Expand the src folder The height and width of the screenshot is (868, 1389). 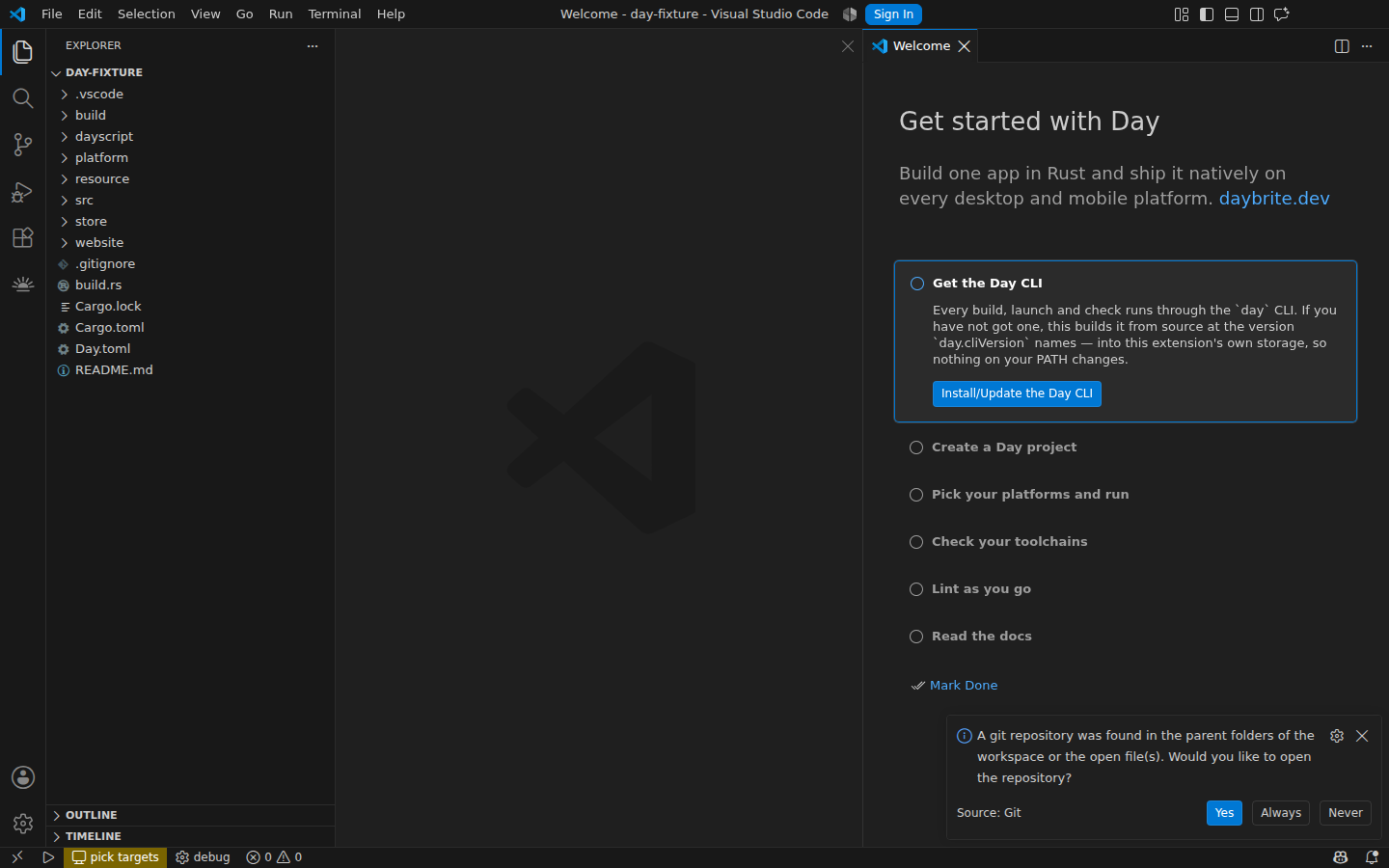click(x=190, y=201)
